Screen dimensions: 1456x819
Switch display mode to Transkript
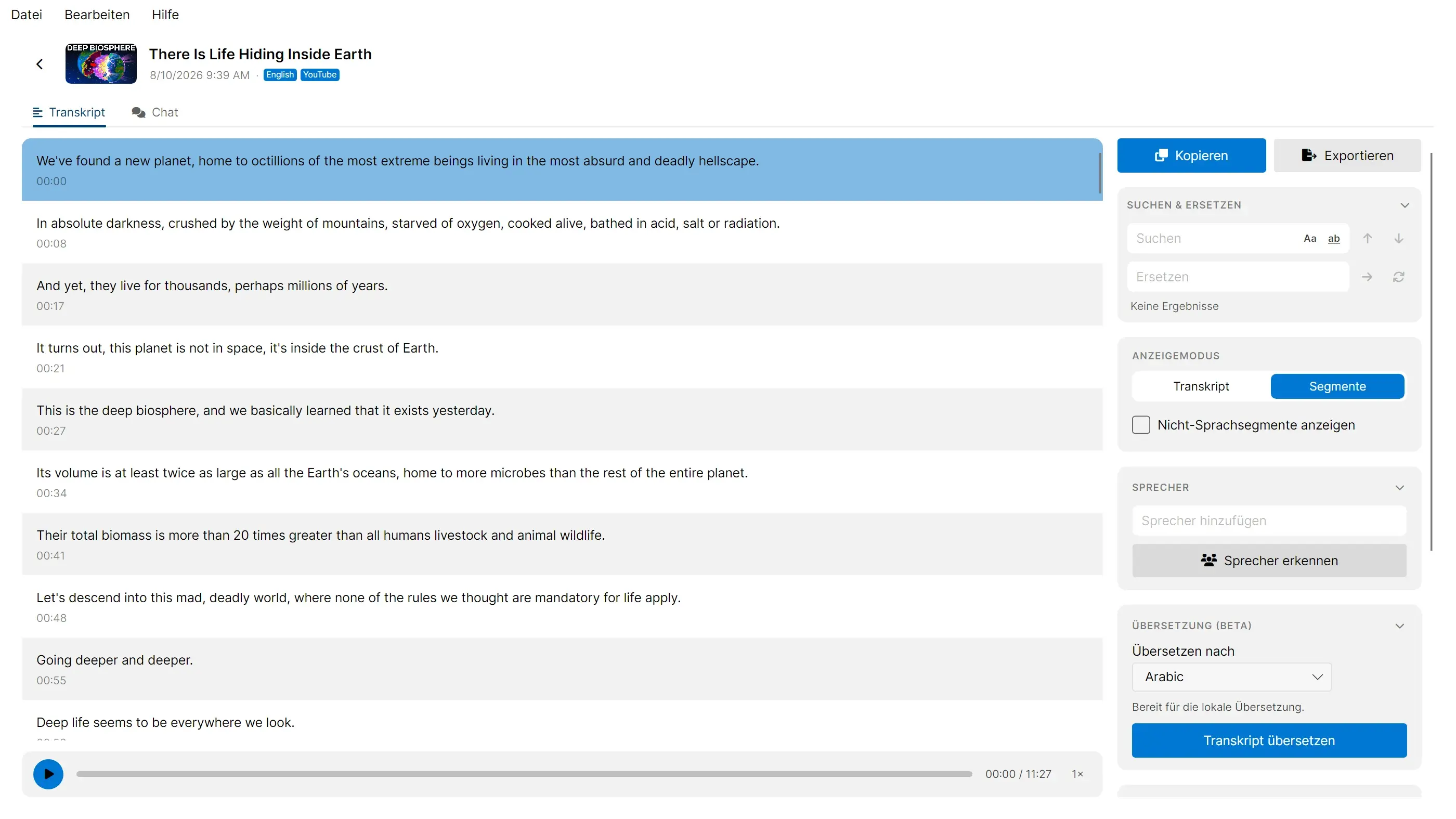pos(1201,386)
